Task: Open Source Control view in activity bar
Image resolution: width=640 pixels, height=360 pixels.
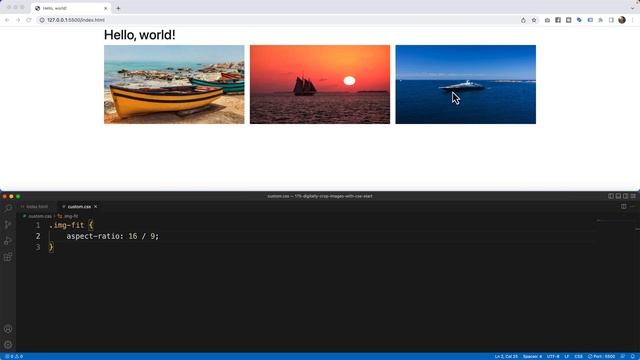Action: 8,224
